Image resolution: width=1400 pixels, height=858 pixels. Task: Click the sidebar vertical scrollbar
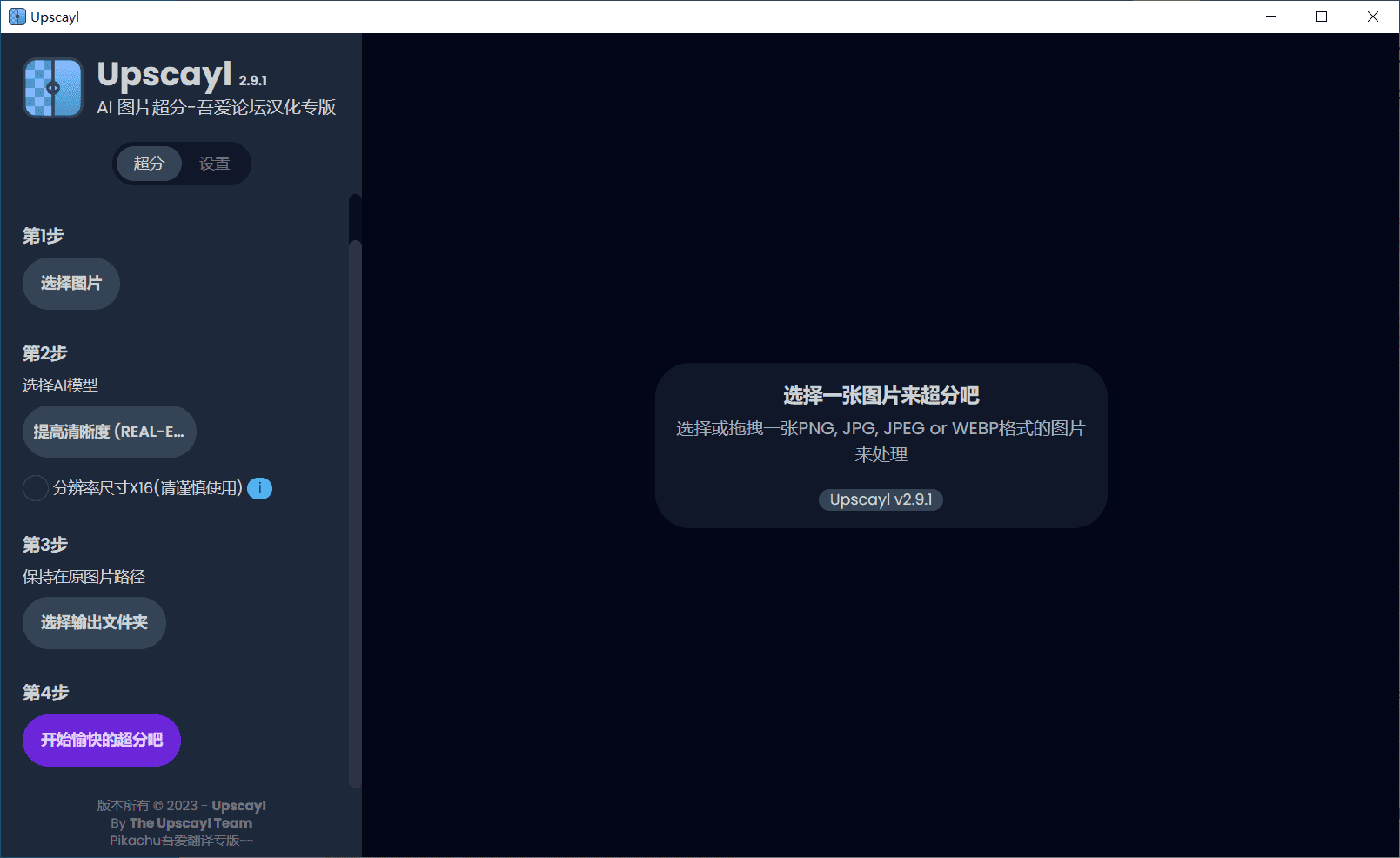coord(354,513)
